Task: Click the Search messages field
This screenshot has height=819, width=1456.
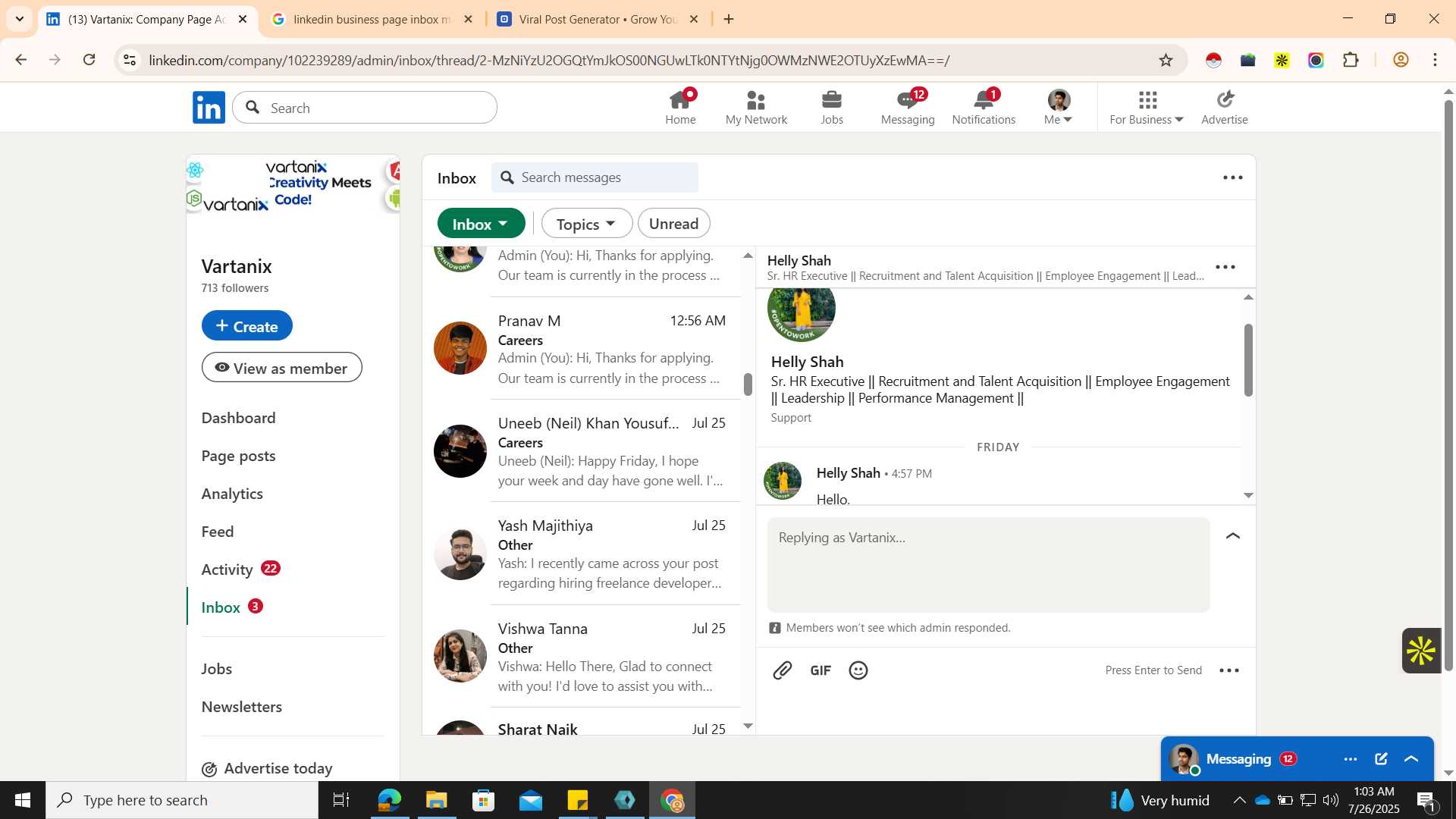Action: coord(595,177)
